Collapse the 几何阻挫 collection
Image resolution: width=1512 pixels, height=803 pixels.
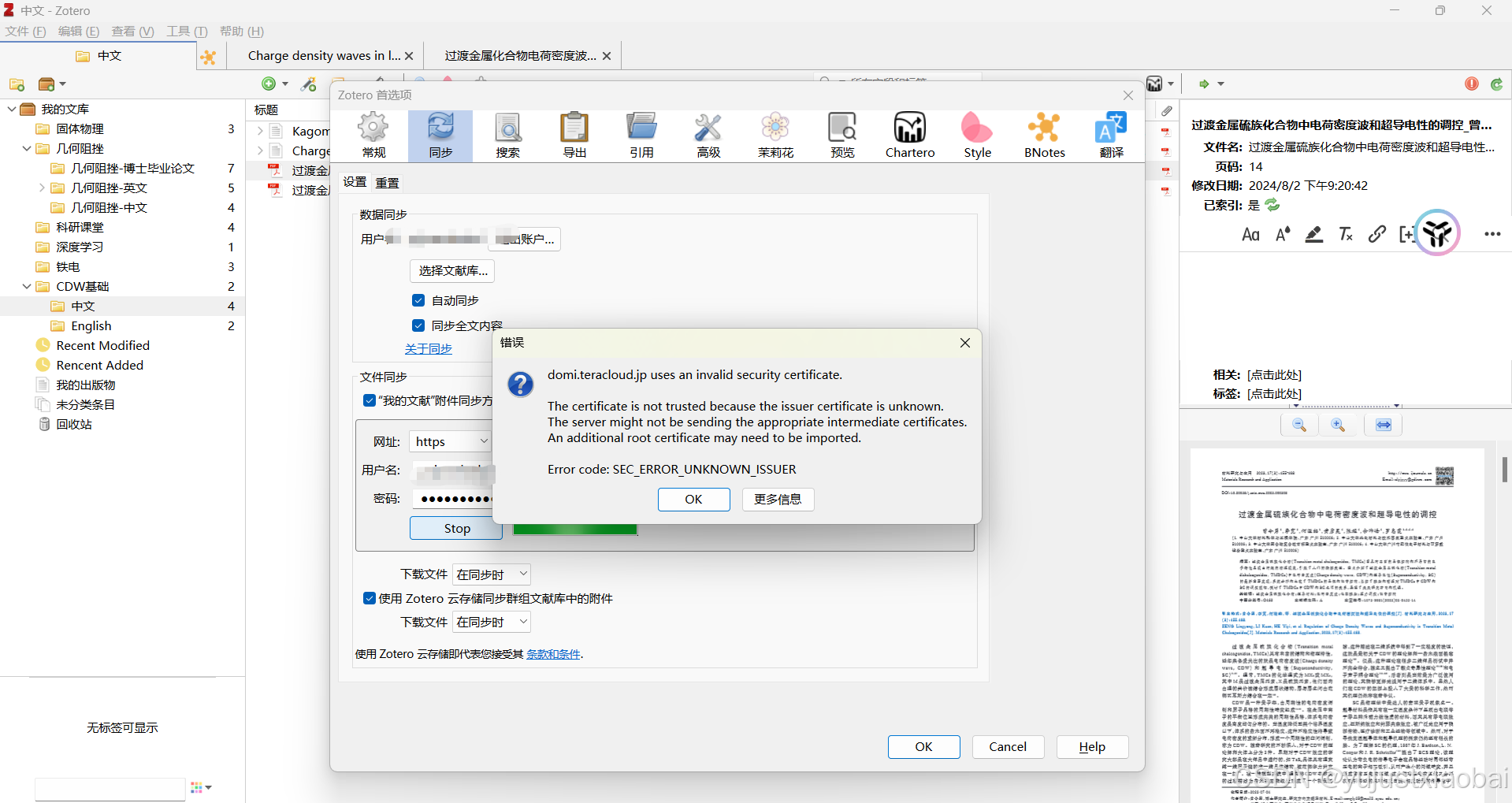27,148
